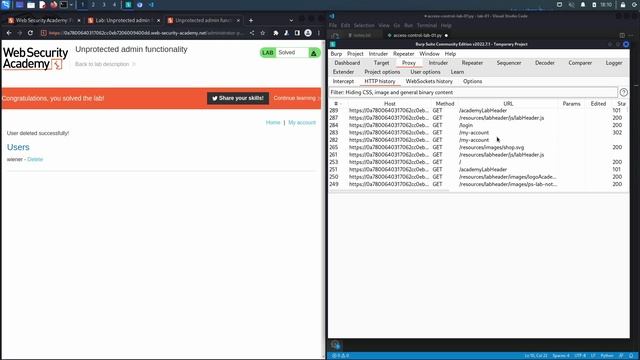Open the Kali applications menu icon
Viewport: 640px width, 360px height.
click(x=5, y=4)
